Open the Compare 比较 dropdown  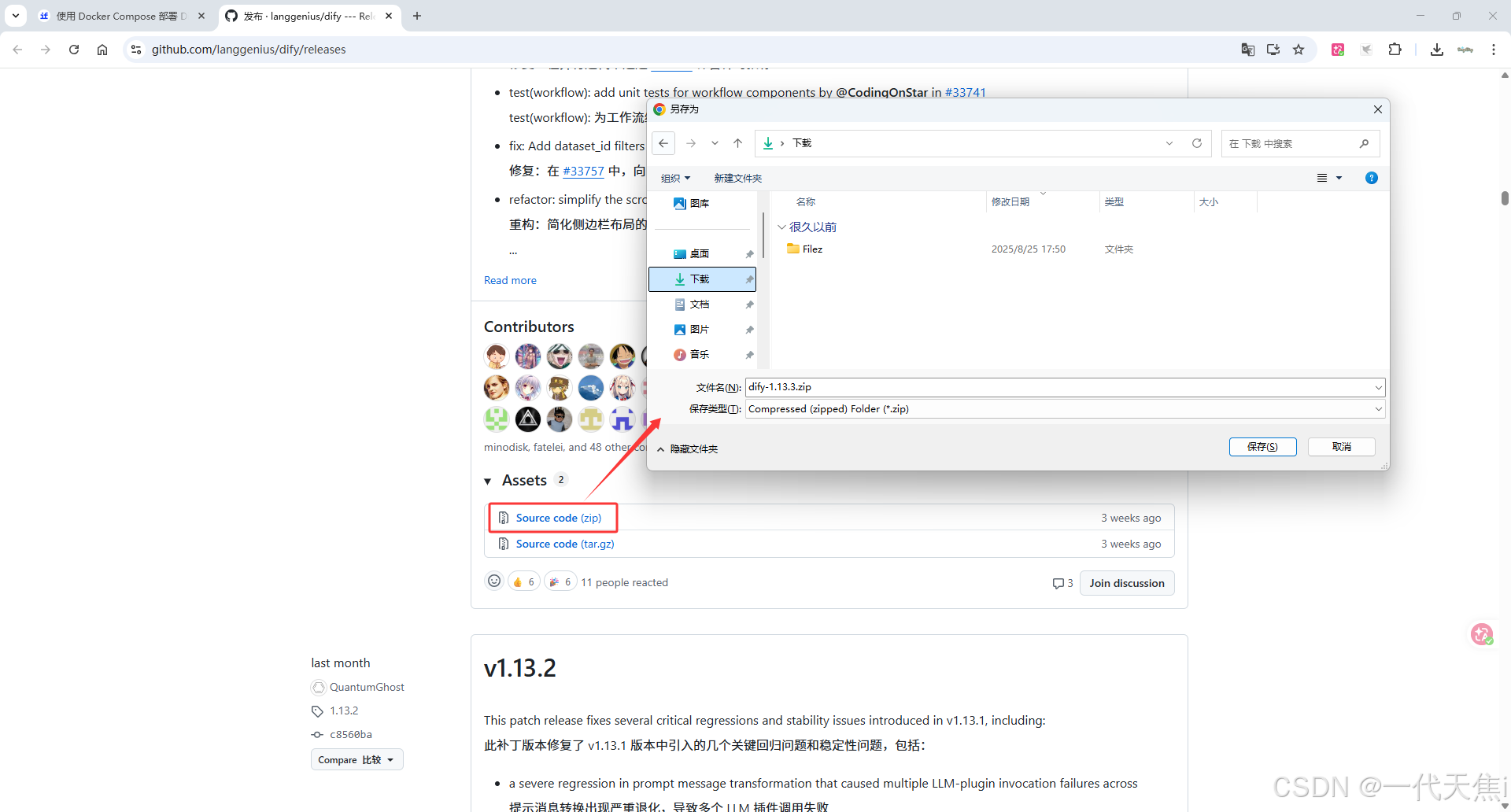tap(357, 759)
